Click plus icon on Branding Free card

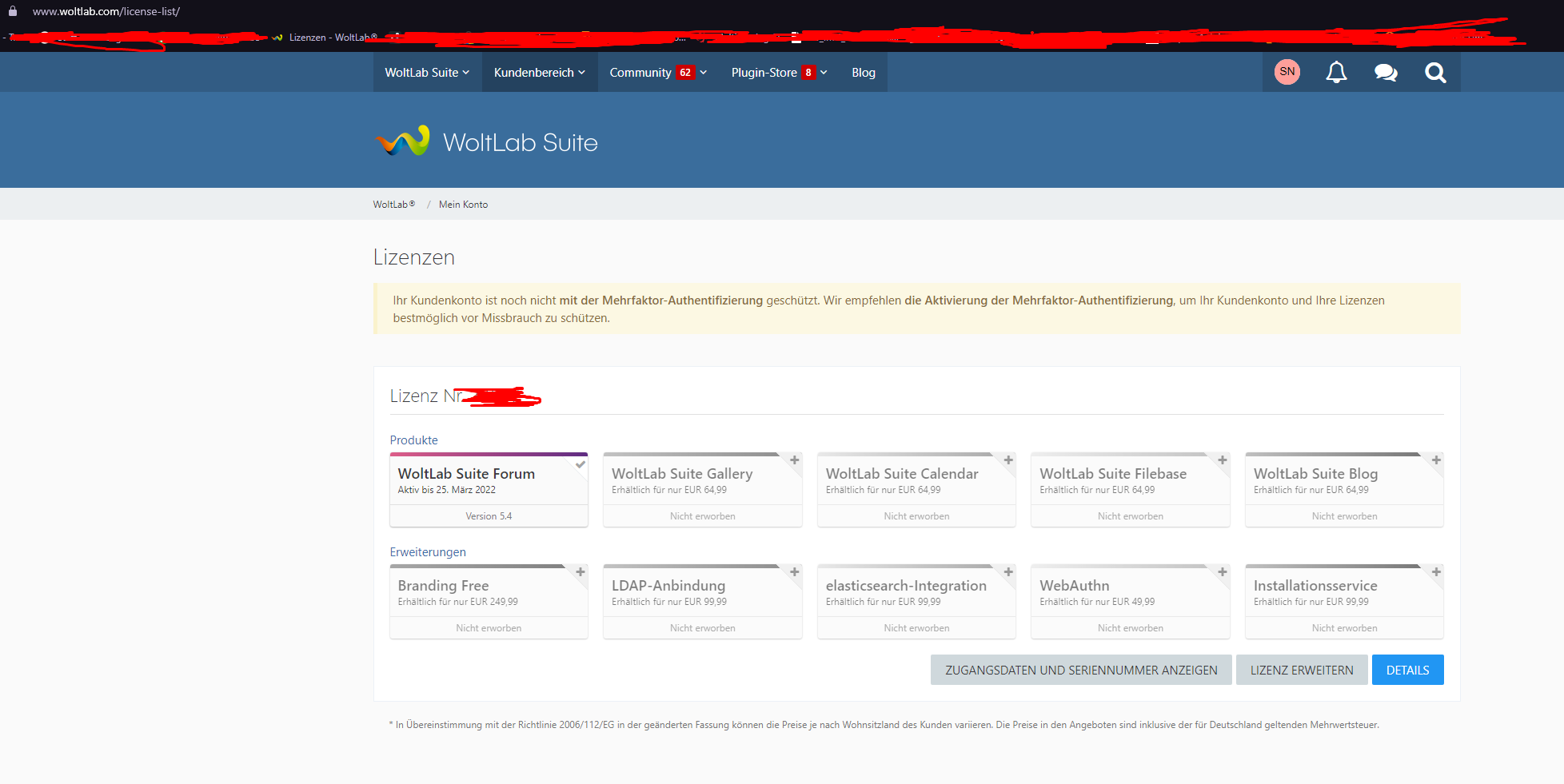click(581, 572)
